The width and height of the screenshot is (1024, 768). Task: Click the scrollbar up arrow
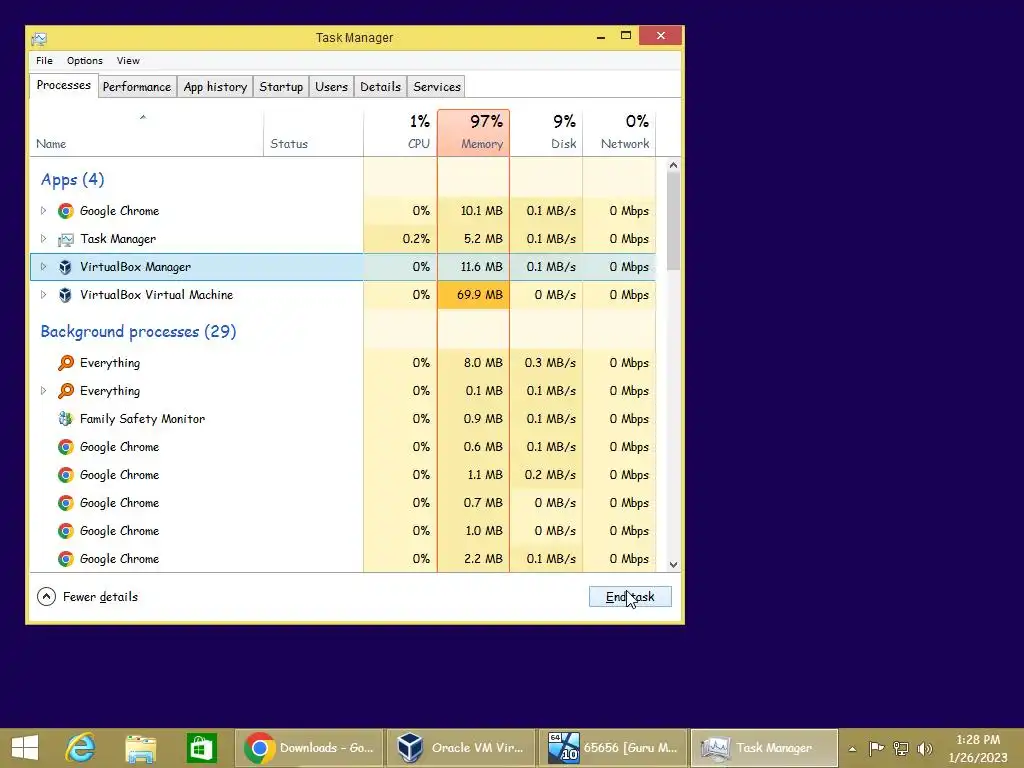[673, 165]
